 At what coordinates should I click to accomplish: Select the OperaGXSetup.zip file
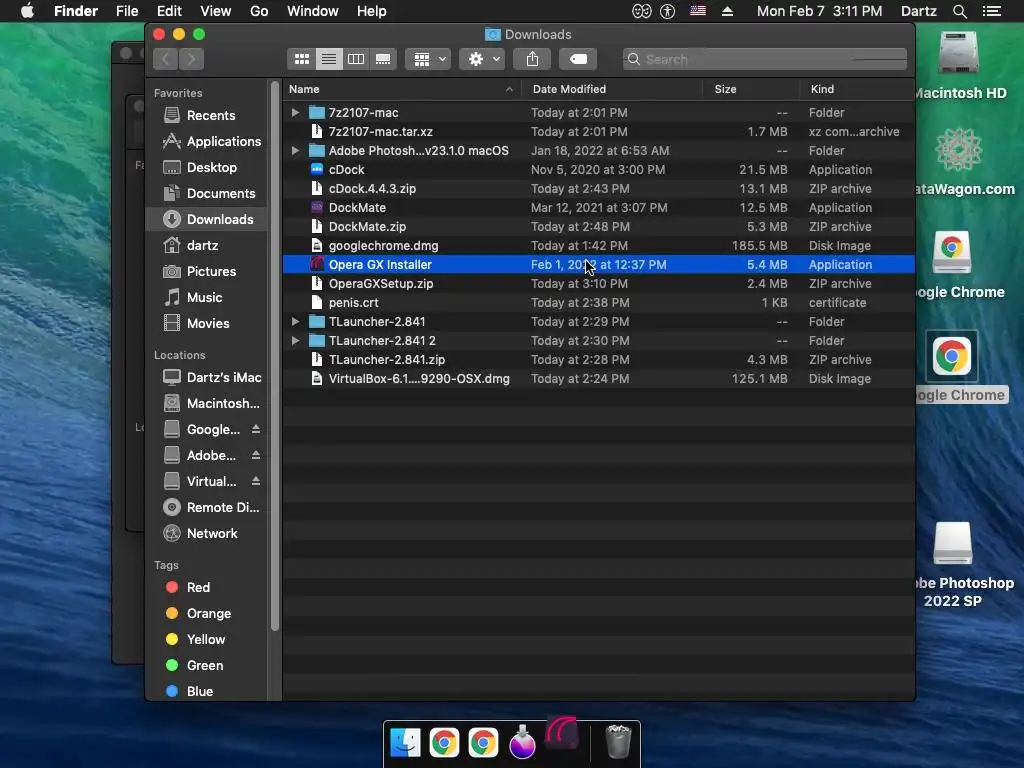[598, 283]
